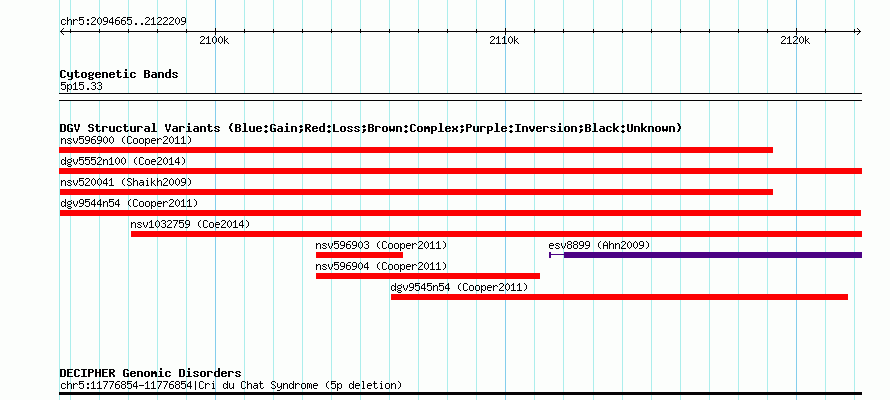
Task: Click the nsv520041 (Shaikh2009) red bar
Action: (416, 192)
